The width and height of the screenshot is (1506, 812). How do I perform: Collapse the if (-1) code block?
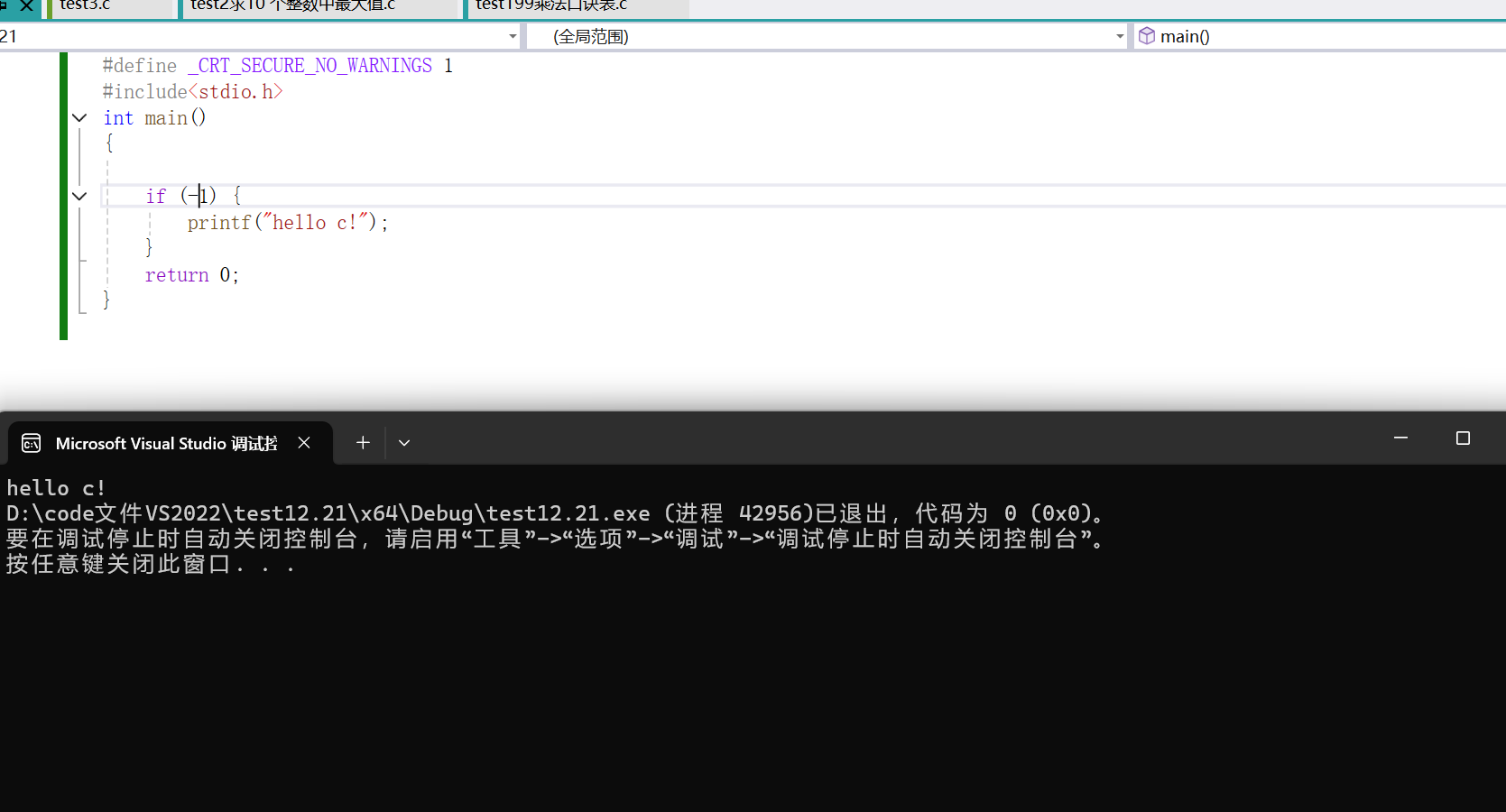click(79, 196)
